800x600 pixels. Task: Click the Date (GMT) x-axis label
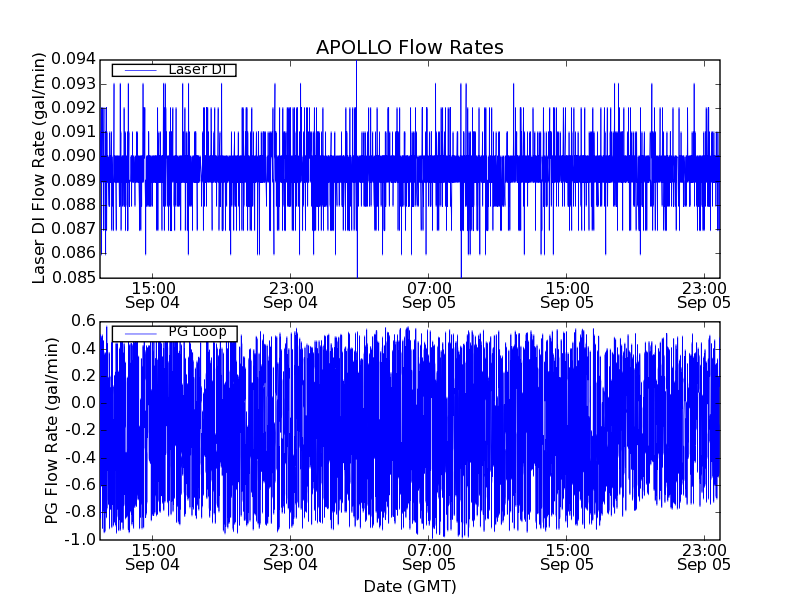(409, 586)
